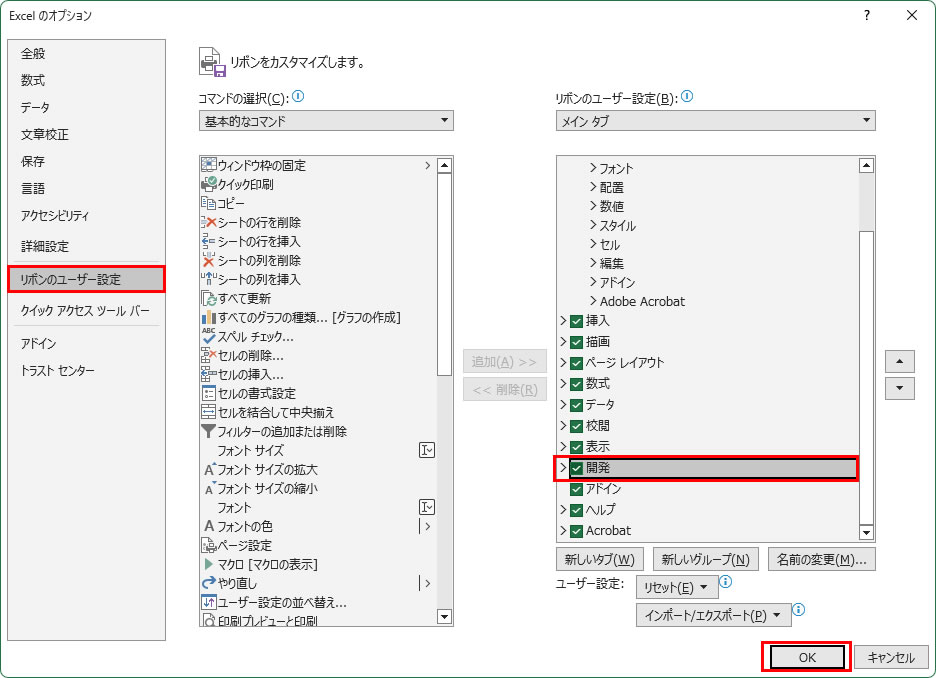Screen dimensions: 936x678
Task: Toggle the 開発 tab checkbox
Action: pyautogui.click(x=576, y=469)
